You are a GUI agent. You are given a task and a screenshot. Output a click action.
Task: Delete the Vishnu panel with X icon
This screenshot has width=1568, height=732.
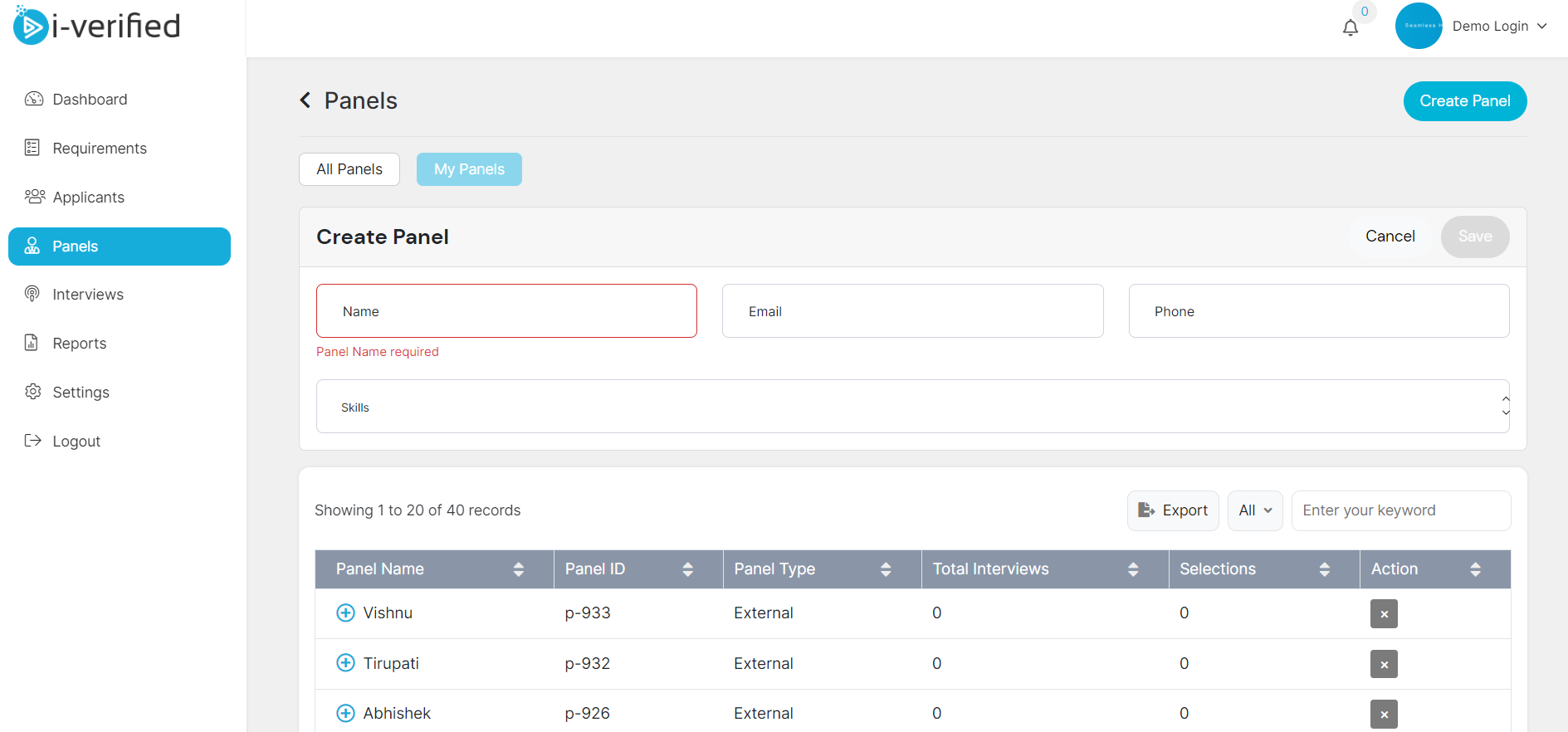pyautogui.click(x=1383, y=614)
